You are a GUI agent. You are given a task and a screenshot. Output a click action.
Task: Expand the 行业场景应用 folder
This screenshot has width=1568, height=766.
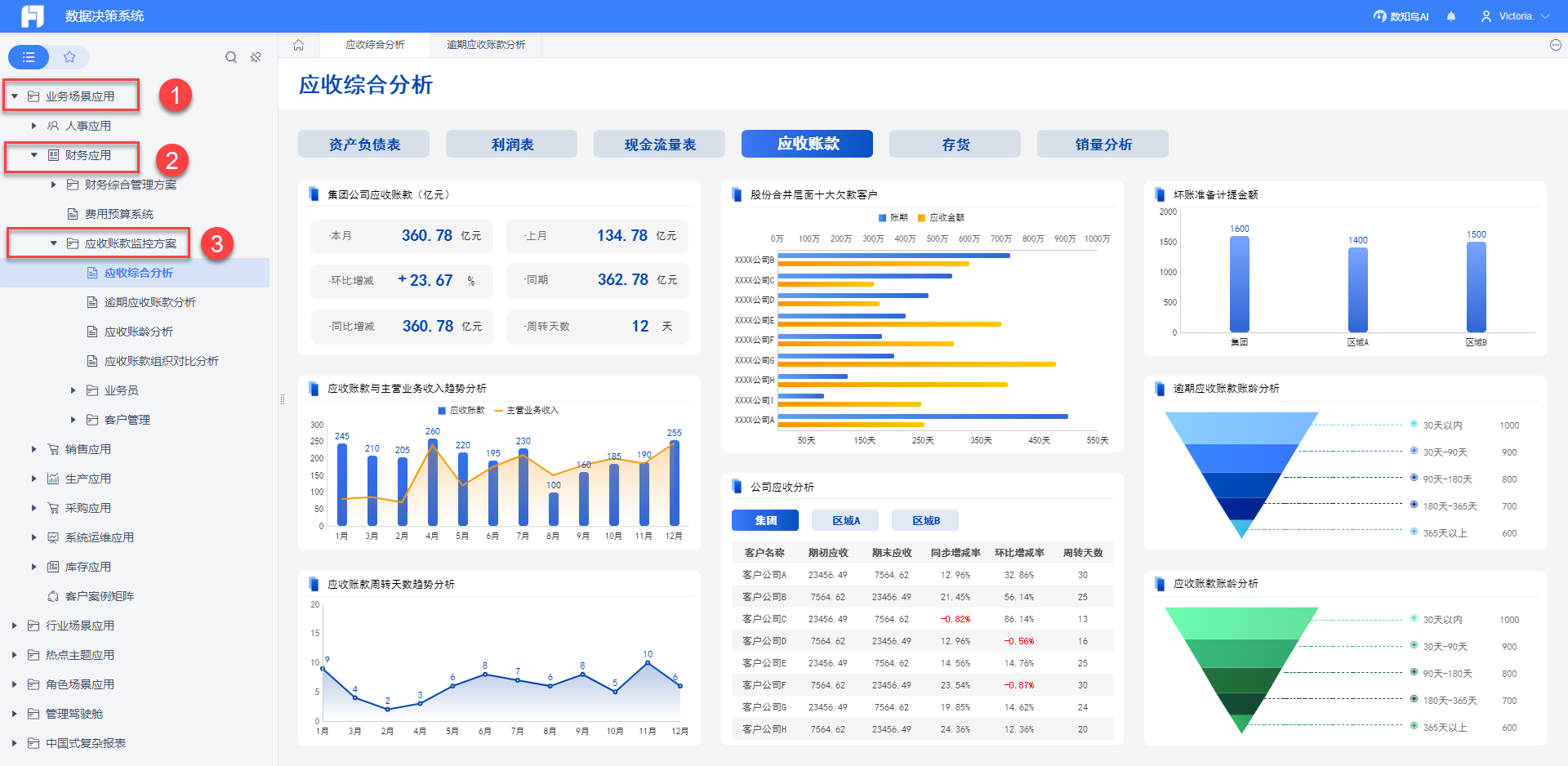[14, 626]
